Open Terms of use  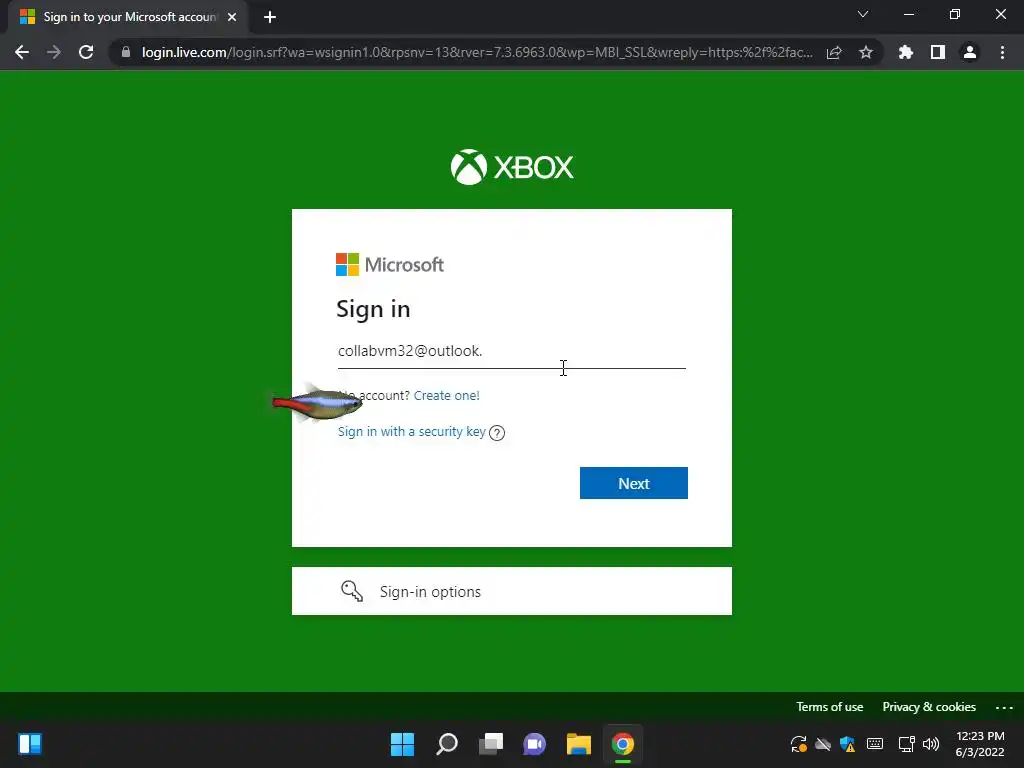tap(829, 707)
